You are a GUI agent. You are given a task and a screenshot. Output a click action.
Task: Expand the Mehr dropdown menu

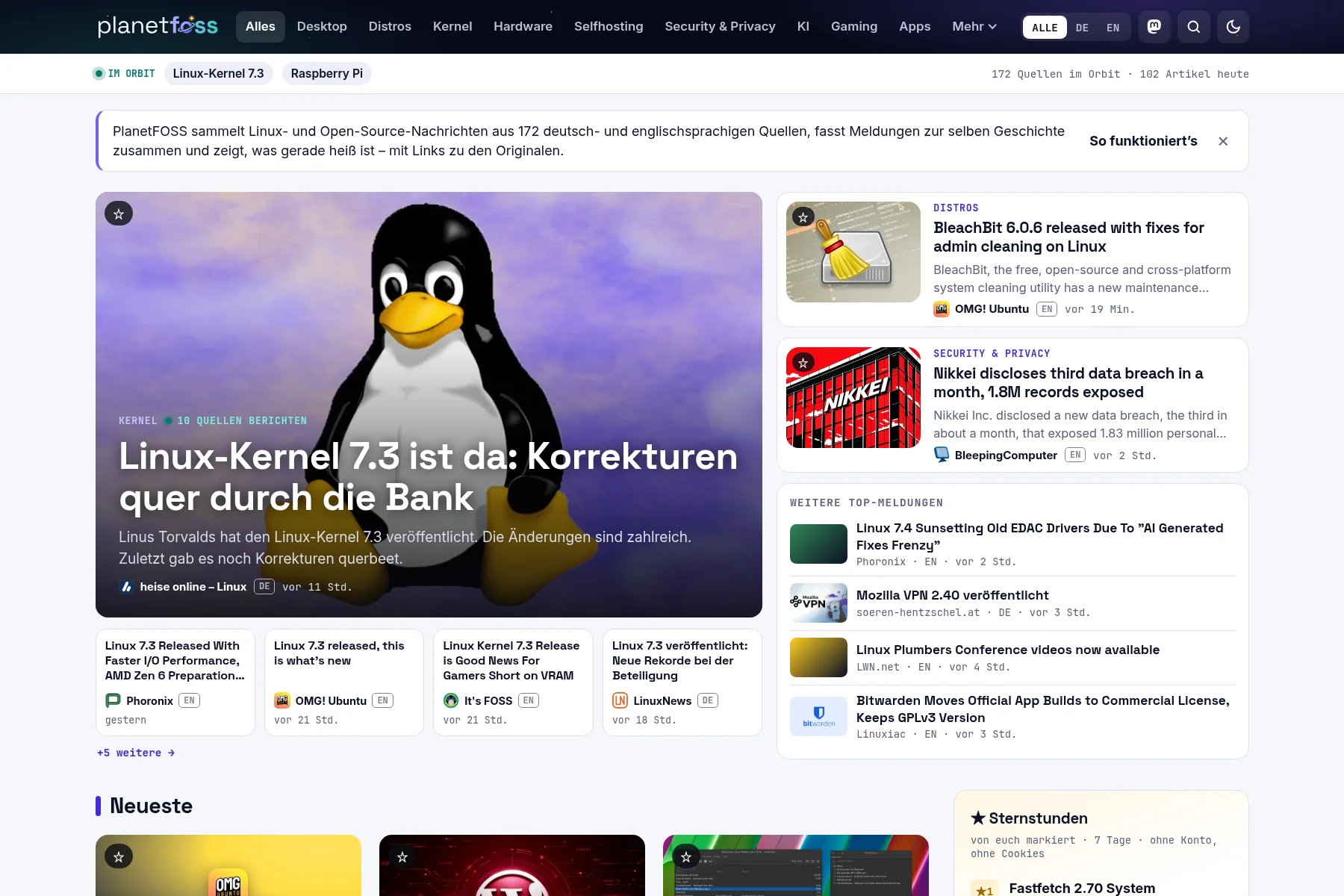tap(974, 27)
